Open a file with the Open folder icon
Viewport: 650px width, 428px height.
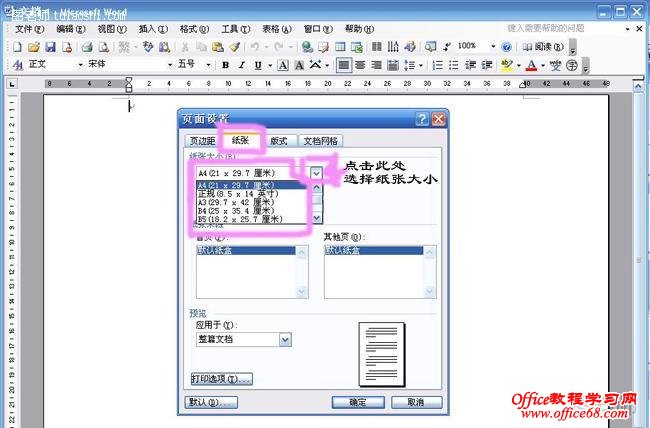tap(34, 47)
